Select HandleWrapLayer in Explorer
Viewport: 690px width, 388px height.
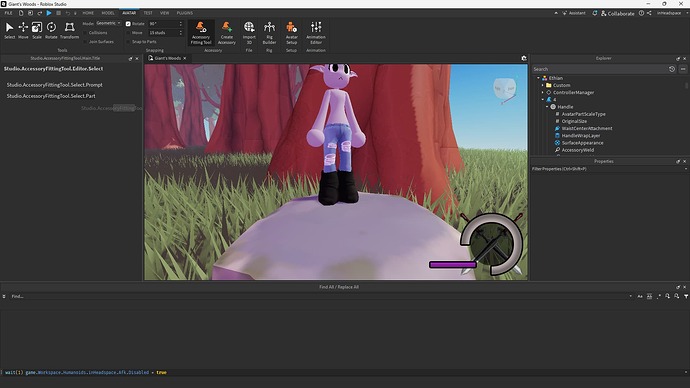tap(580, 135)
